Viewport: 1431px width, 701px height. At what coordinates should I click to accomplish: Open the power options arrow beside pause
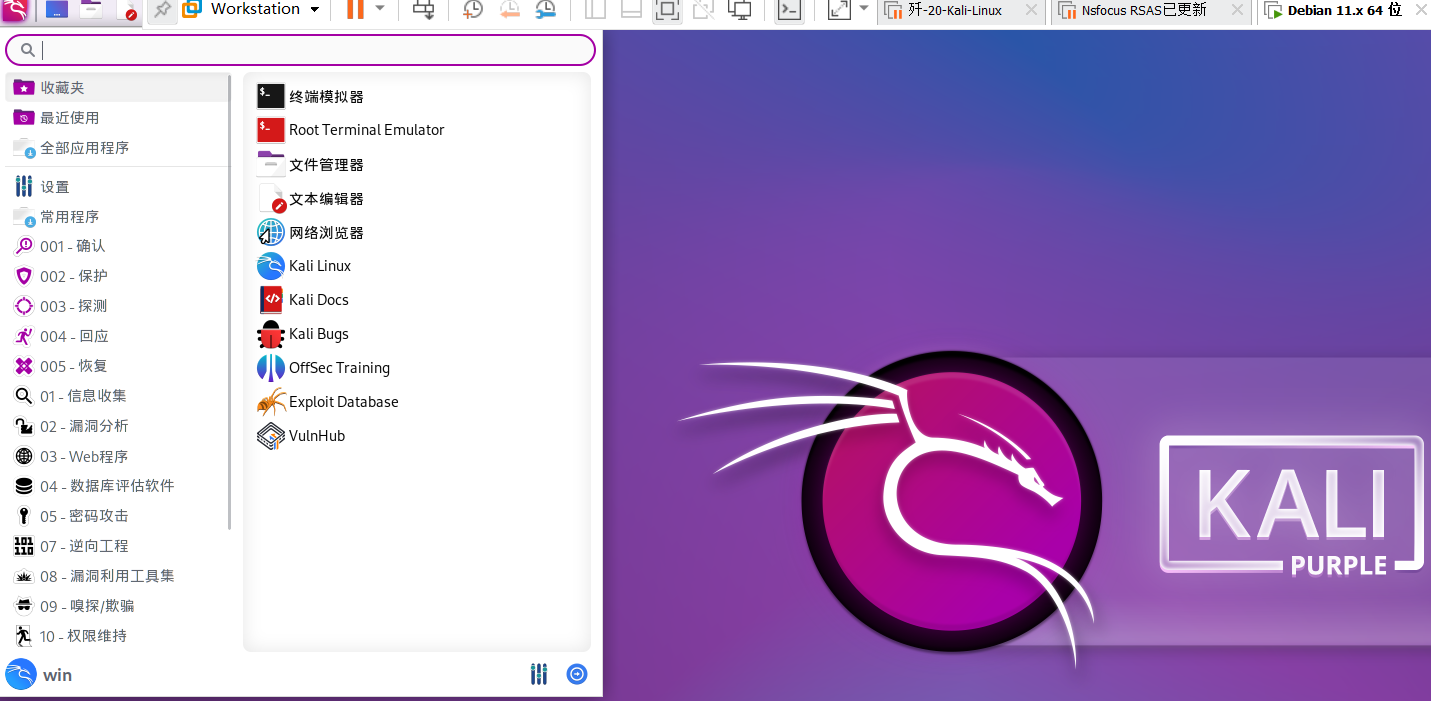379,9
